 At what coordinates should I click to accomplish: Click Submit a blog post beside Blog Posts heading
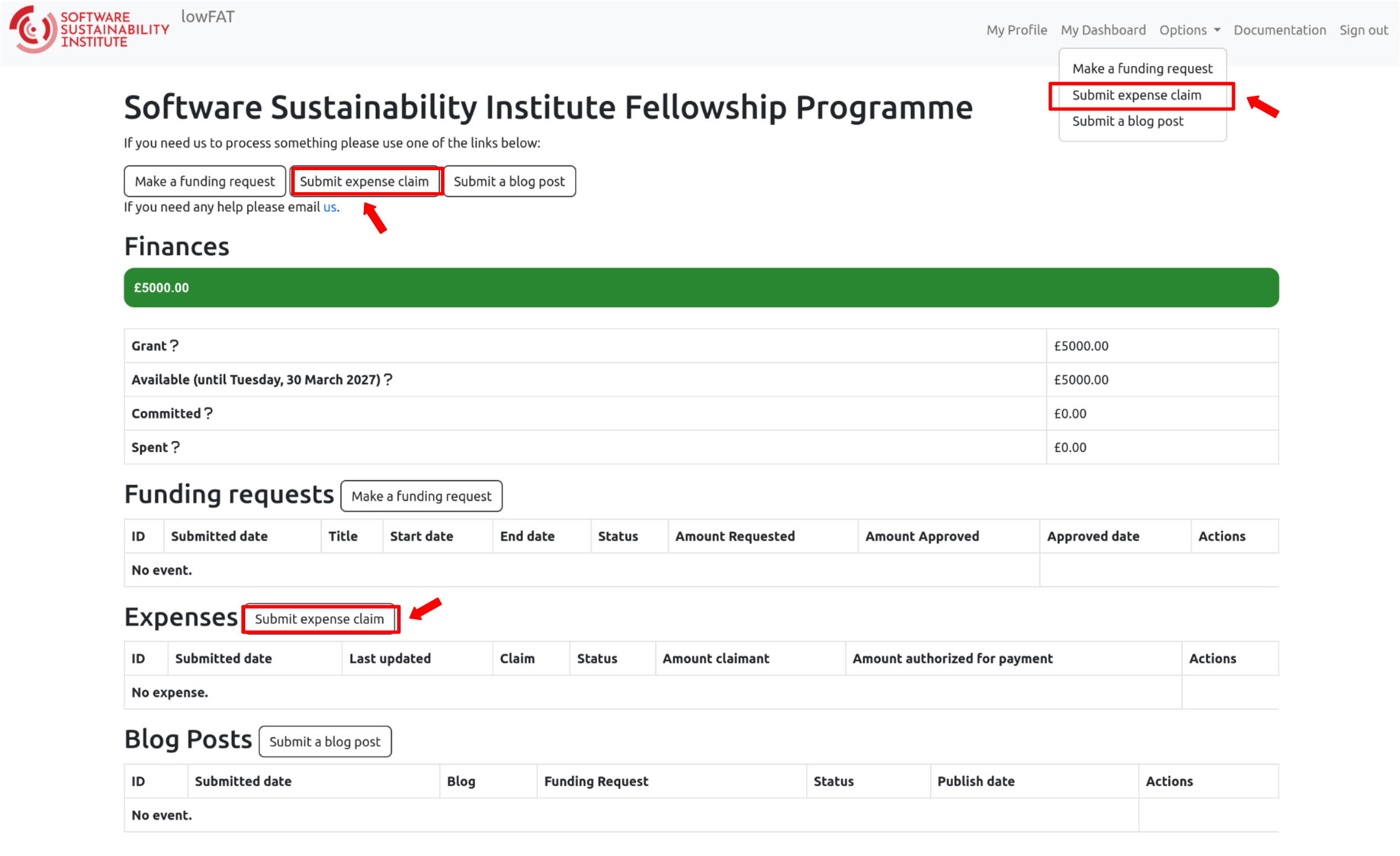point(325,742)
